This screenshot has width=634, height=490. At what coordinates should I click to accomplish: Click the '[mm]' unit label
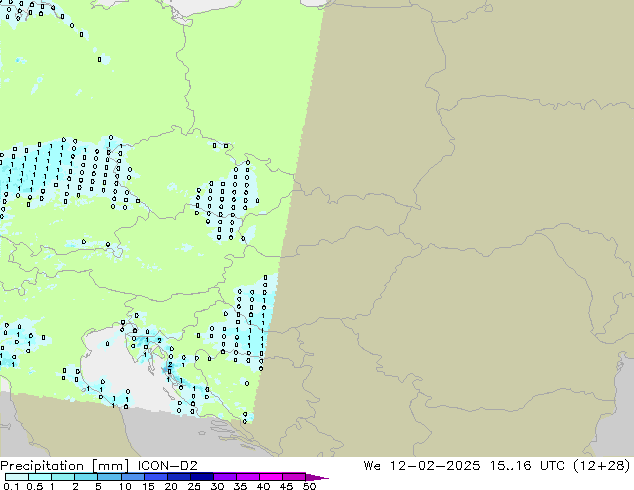111,466
